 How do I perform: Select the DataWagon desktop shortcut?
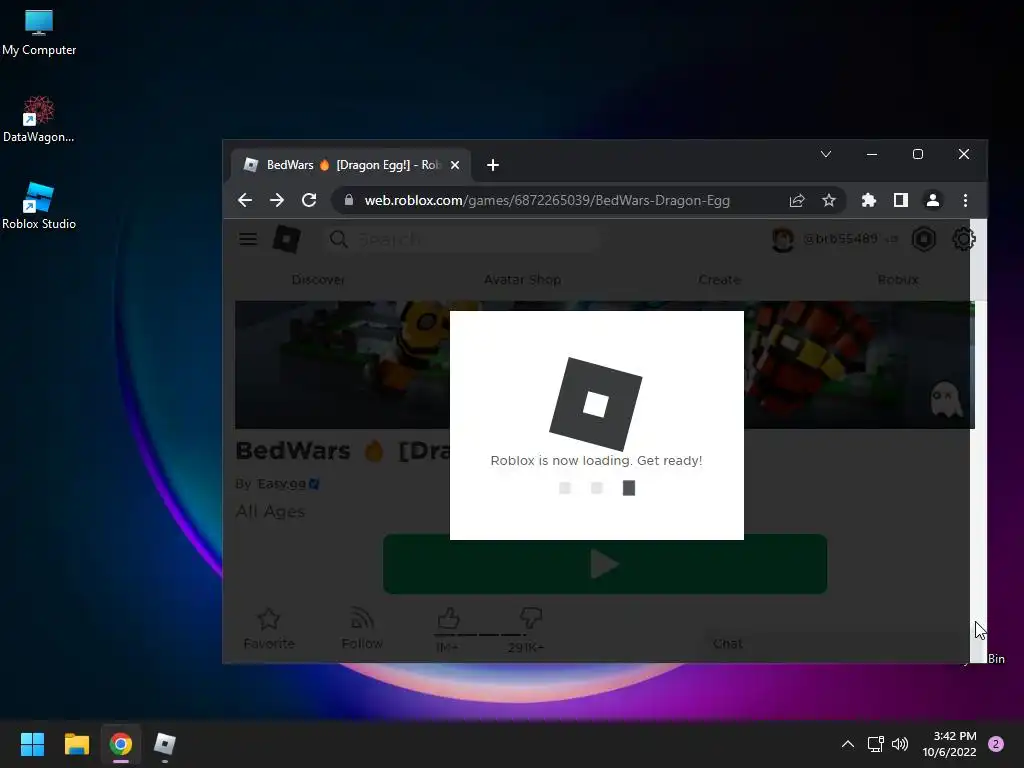[39, 120]
